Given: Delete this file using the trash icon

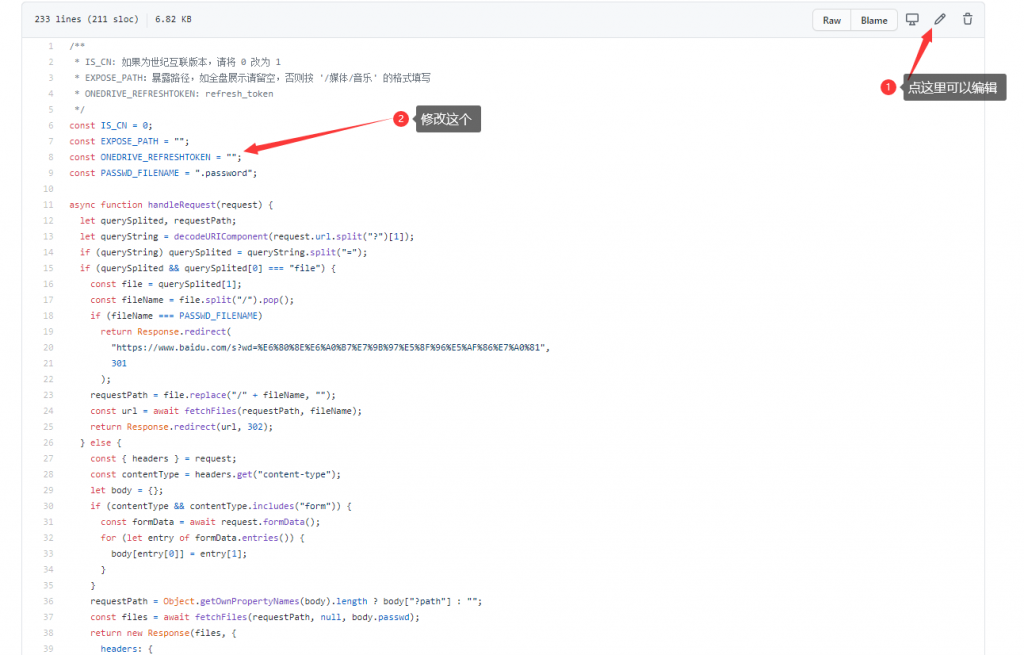Looking at the screenshot, I should [x=967, y=20].
